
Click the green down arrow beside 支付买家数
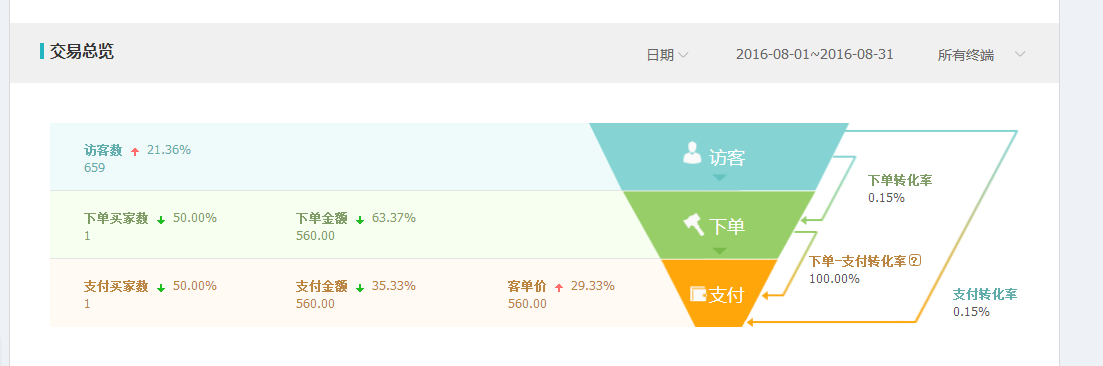pos(160,288)
